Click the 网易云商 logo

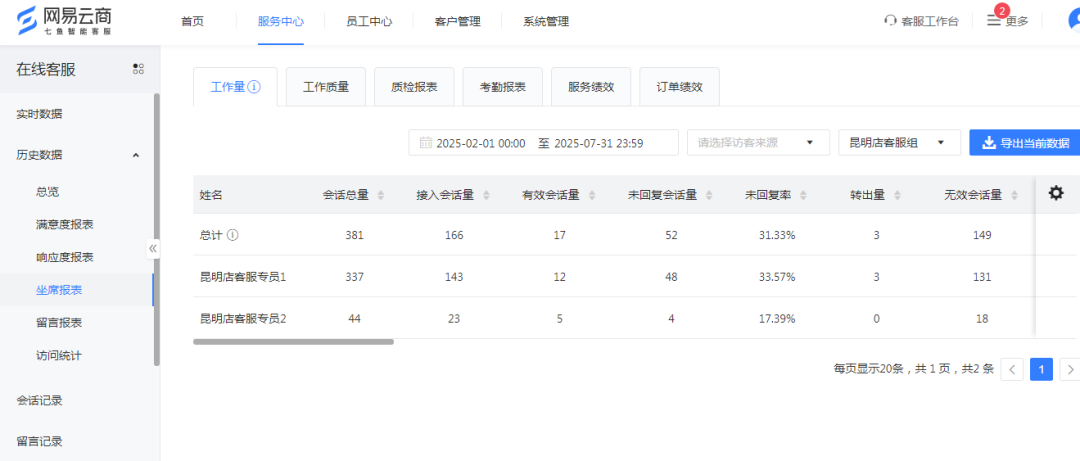click(65, 20)
